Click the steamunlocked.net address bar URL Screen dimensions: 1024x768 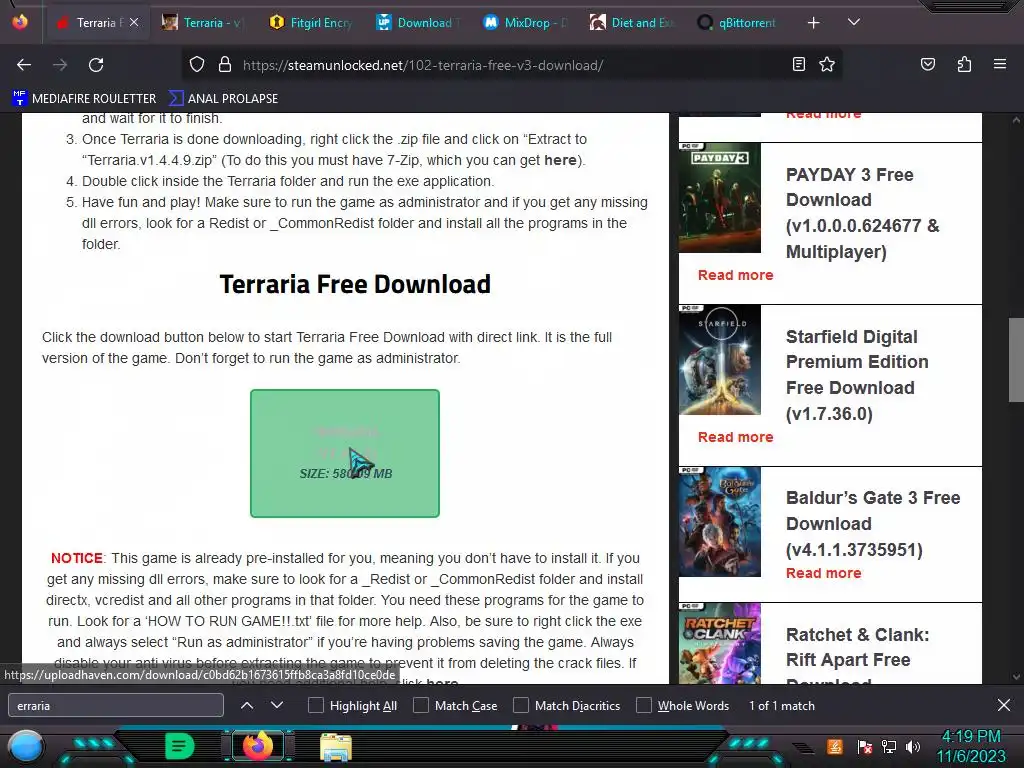click(x=423, y=65)
